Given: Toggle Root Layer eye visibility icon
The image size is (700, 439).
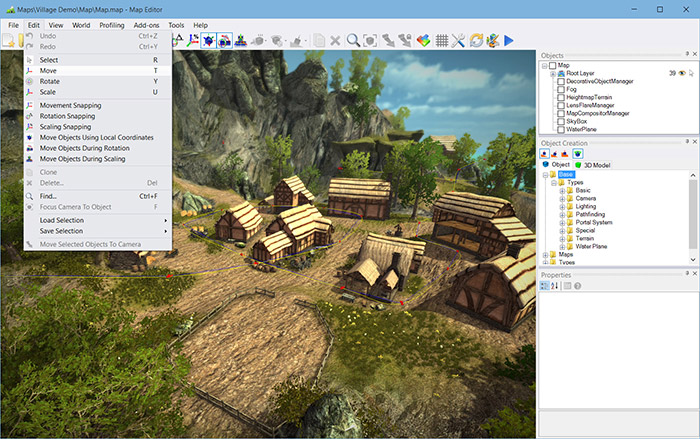Looking at the screenshot, I should (x=682, y=73).
